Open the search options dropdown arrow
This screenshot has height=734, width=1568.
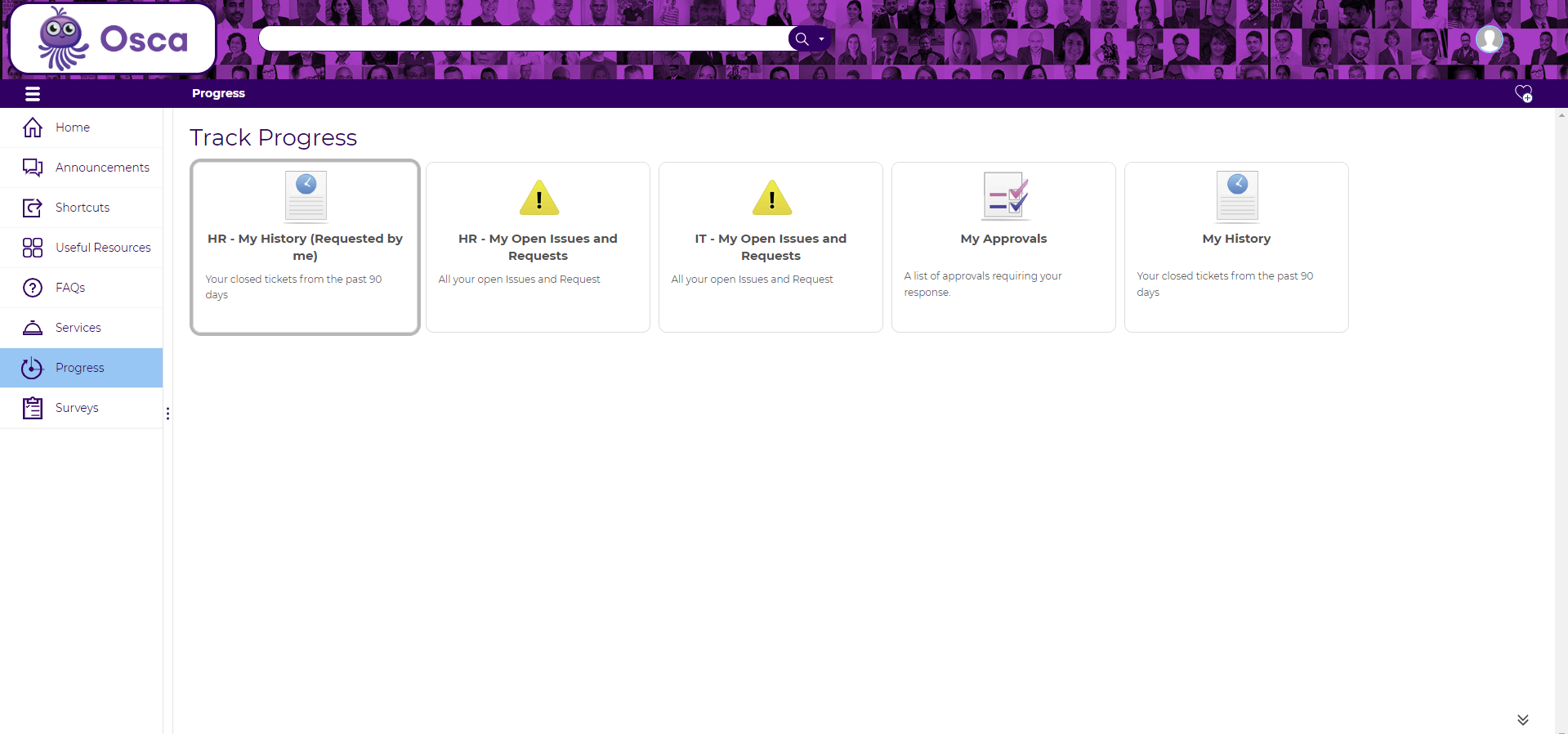tap(821, 39)
